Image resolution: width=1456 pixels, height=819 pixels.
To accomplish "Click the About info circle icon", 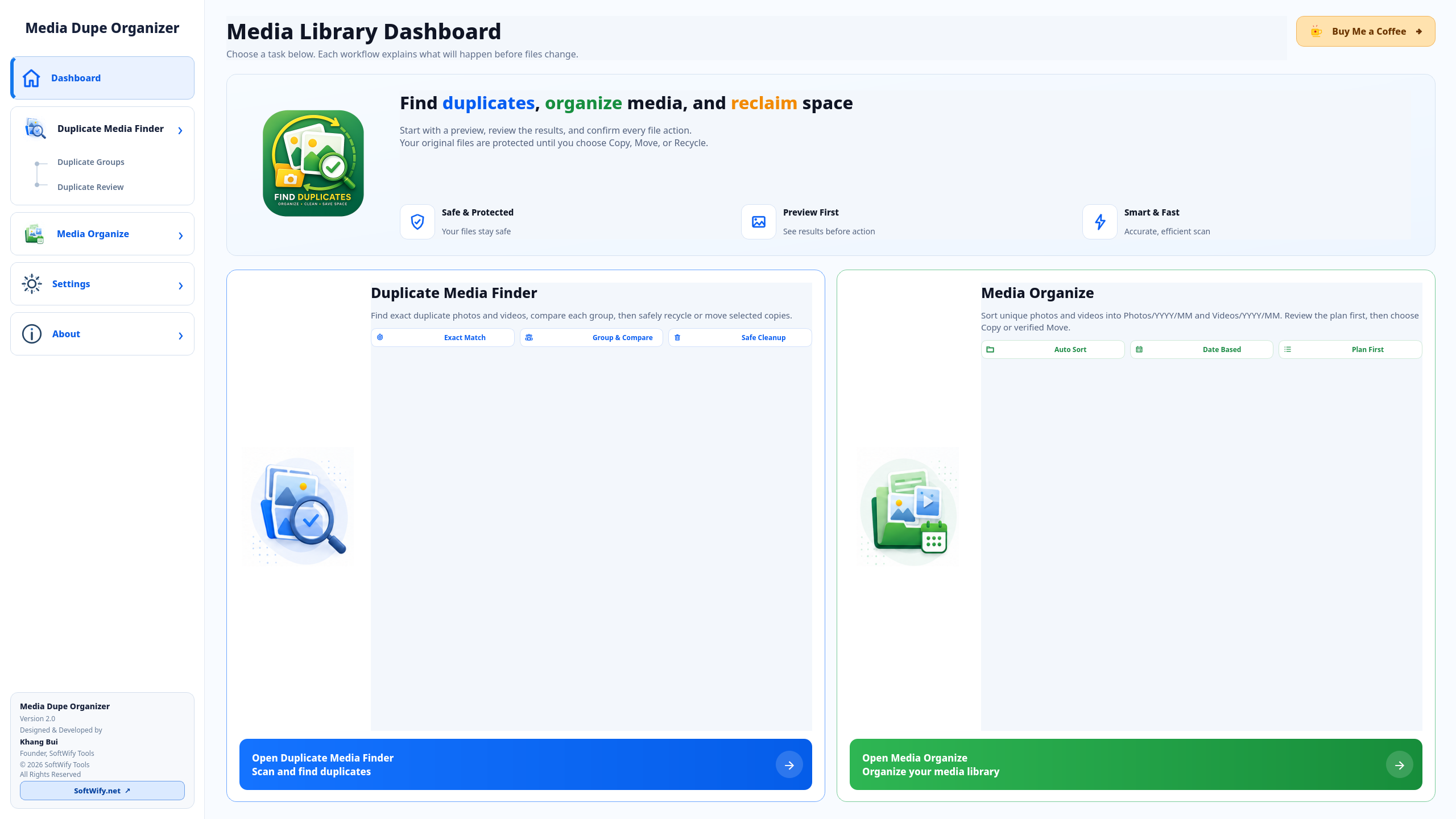I will point(32,334).
